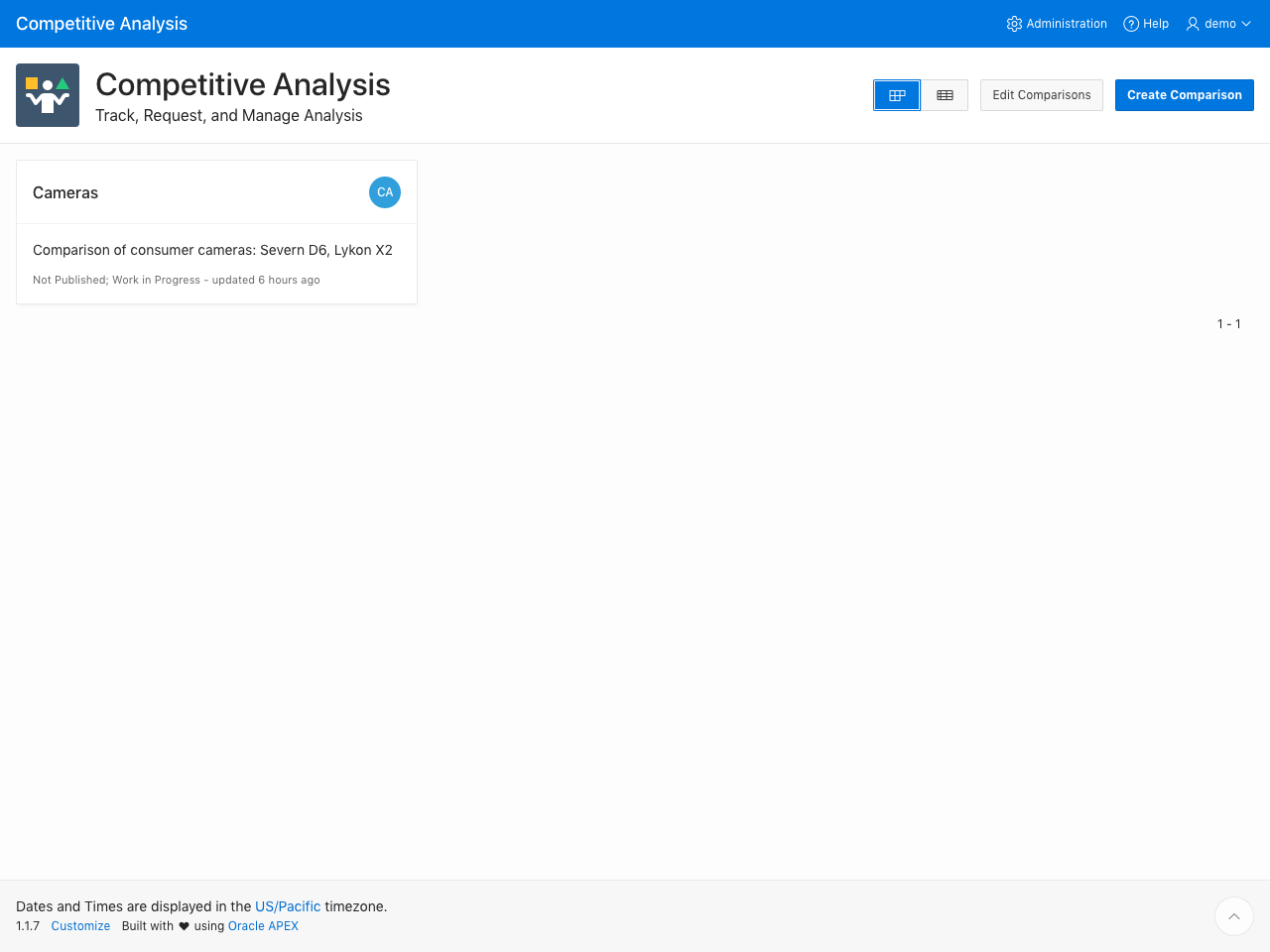Click the heart icon in the footer

184,926
